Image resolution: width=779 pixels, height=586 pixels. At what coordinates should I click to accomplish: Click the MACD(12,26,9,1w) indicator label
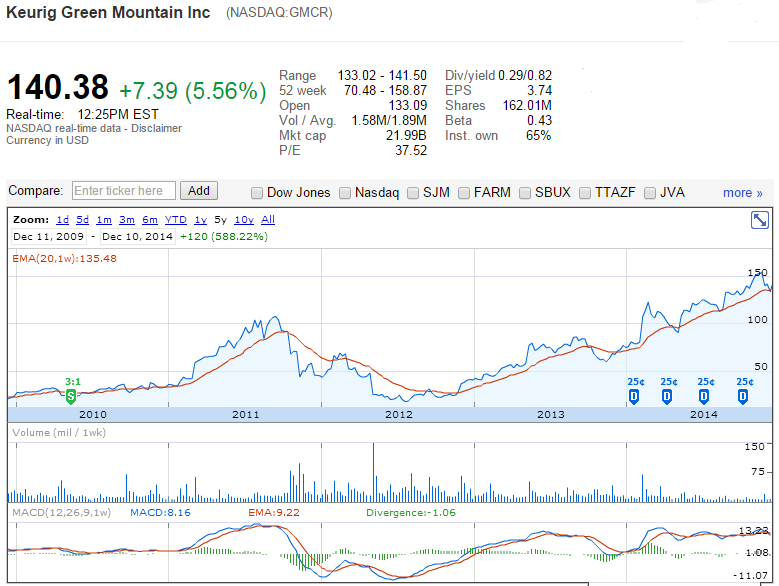(62, 513)
